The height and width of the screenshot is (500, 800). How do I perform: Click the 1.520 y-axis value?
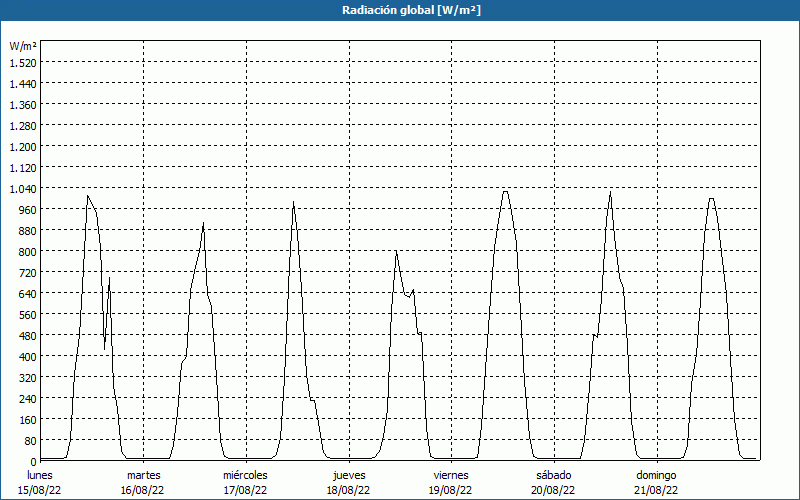(23, 62)
